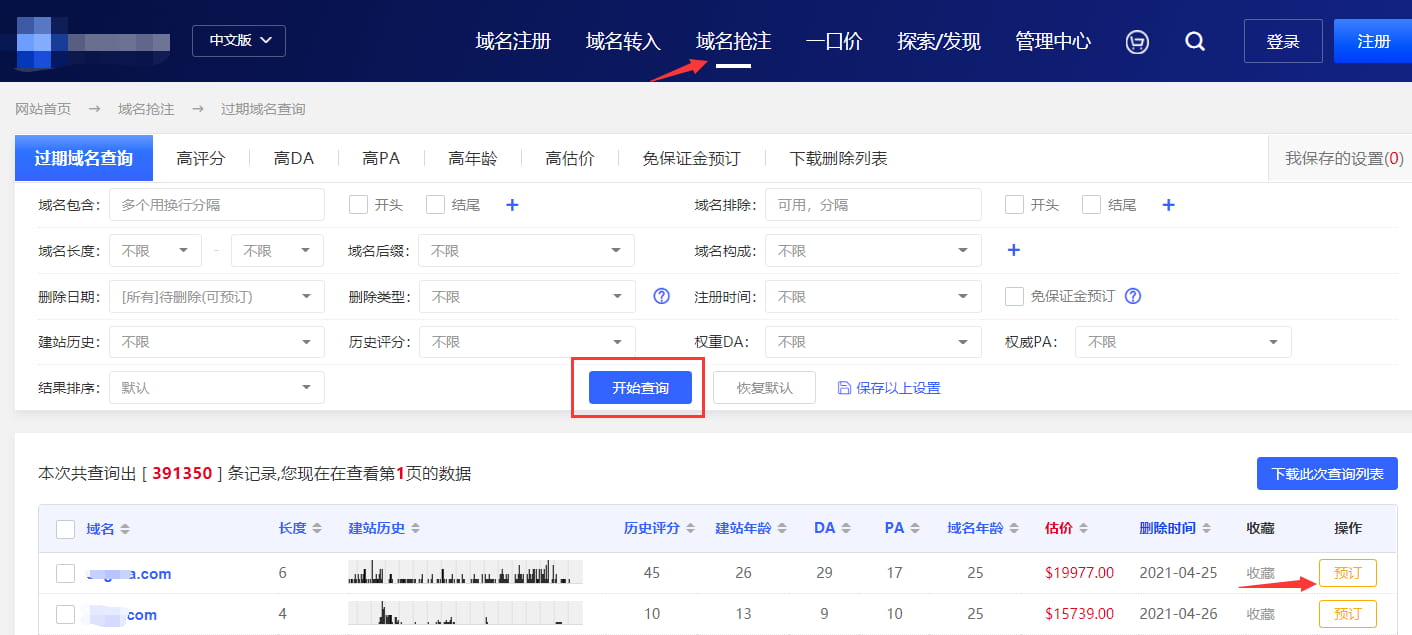Tick 开头 checkbox for 域名包含
The height and width of the screenshot is (635, 1412).
click(358, 205)
